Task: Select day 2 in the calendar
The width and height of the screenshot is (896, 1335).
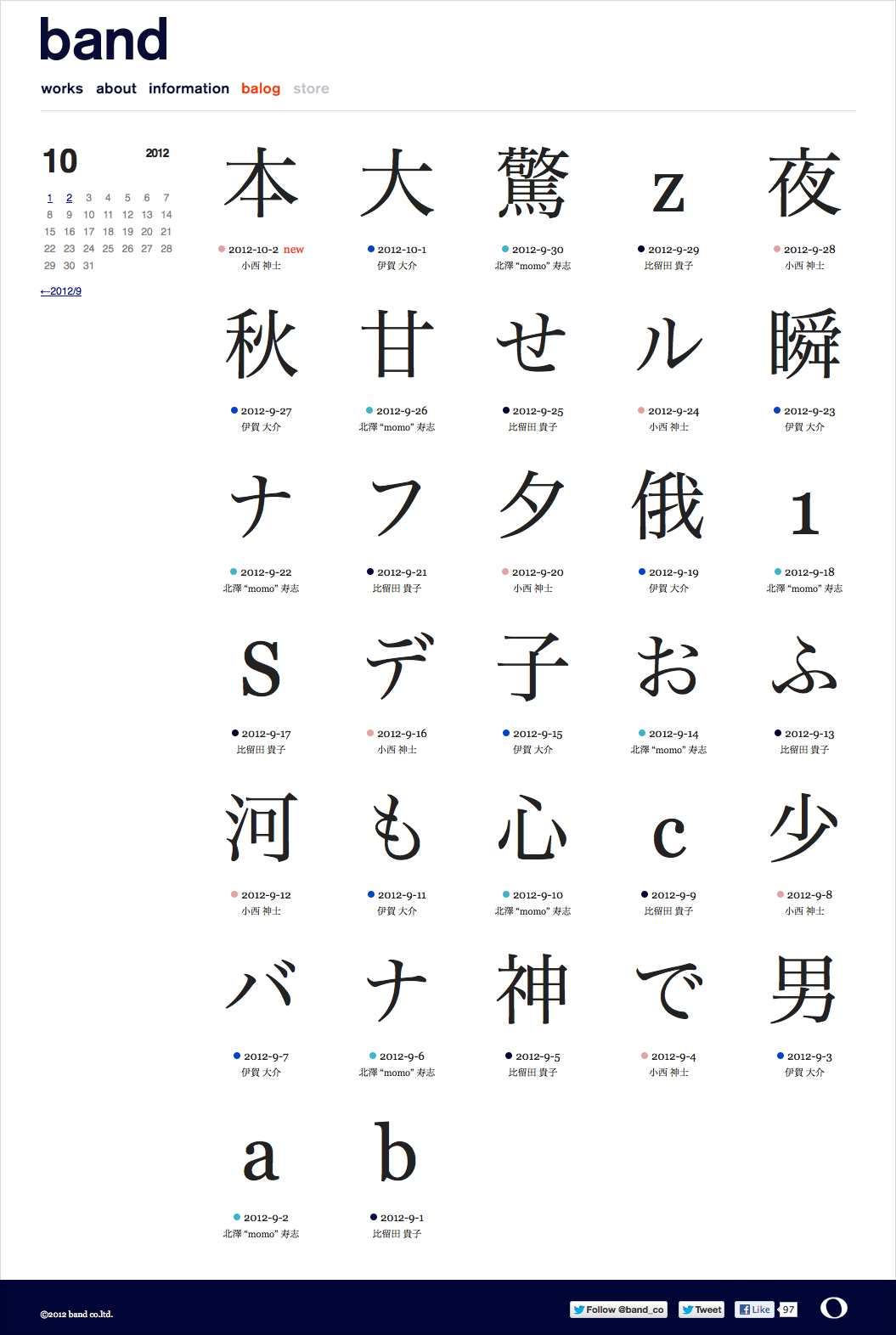Action: pos(70,198)
